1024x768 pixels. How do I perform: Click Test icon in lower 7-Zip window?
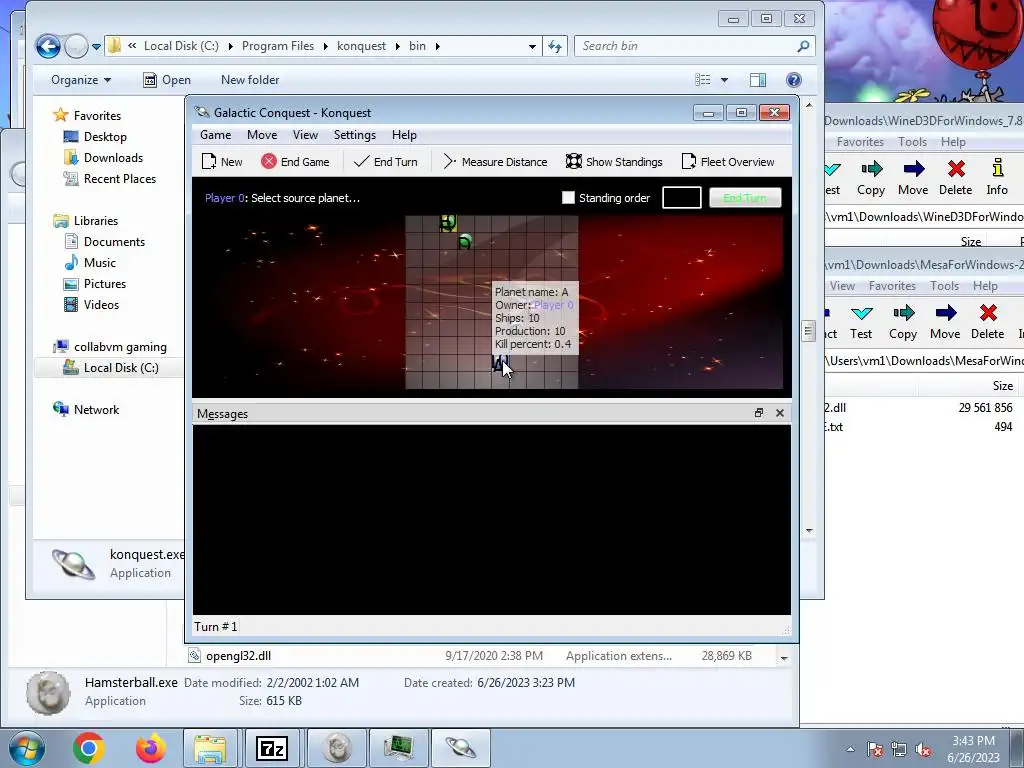[861, 314]
